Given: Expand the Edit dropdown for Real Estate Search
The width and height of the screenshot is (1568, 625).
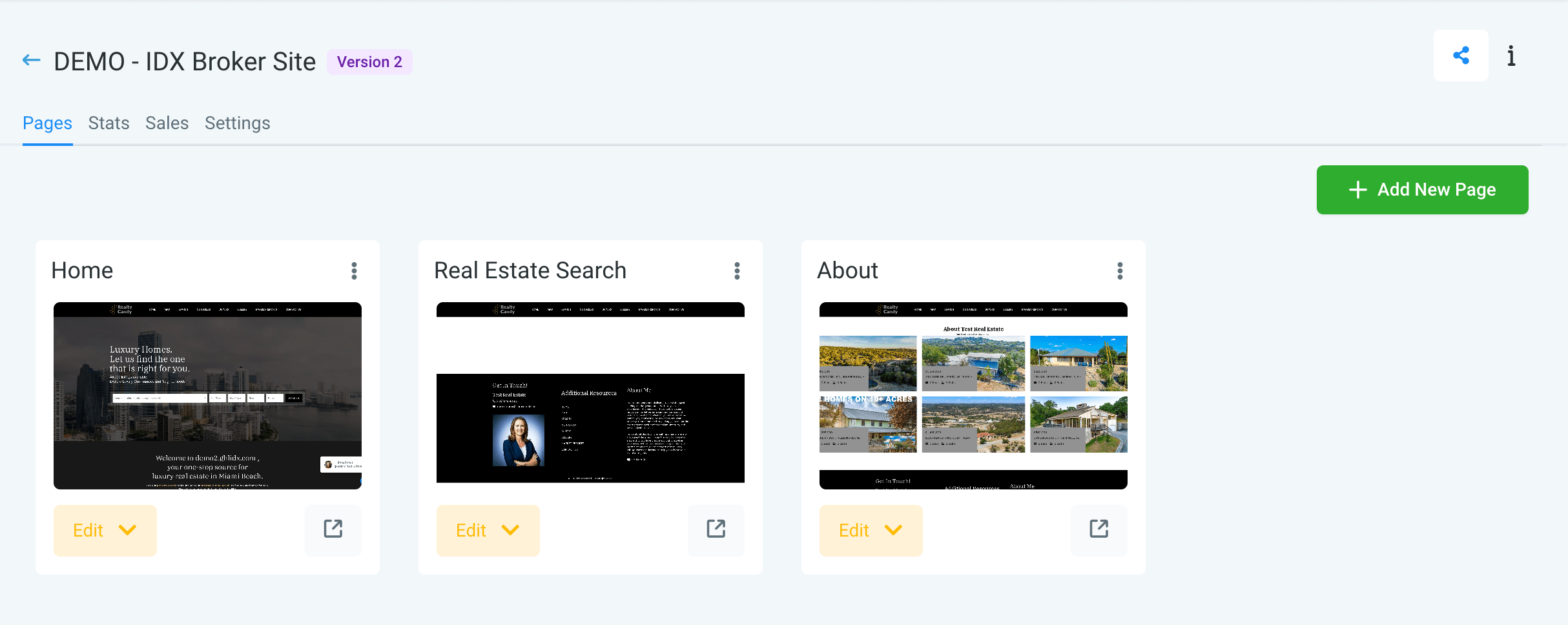Looking at the screenshot, I should click(488, 530).
